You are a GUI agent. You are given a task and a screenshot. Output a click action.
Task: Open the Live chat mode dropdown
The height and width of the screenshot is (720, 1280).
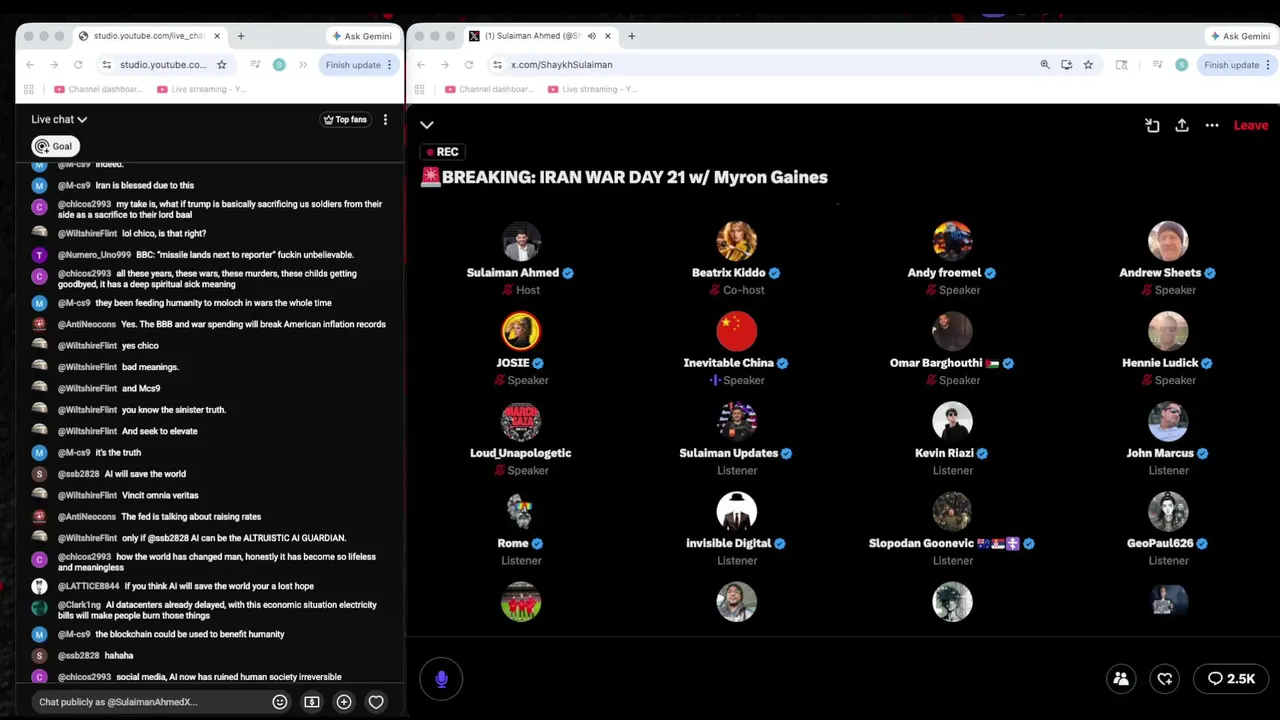click(x=59, y=119)
